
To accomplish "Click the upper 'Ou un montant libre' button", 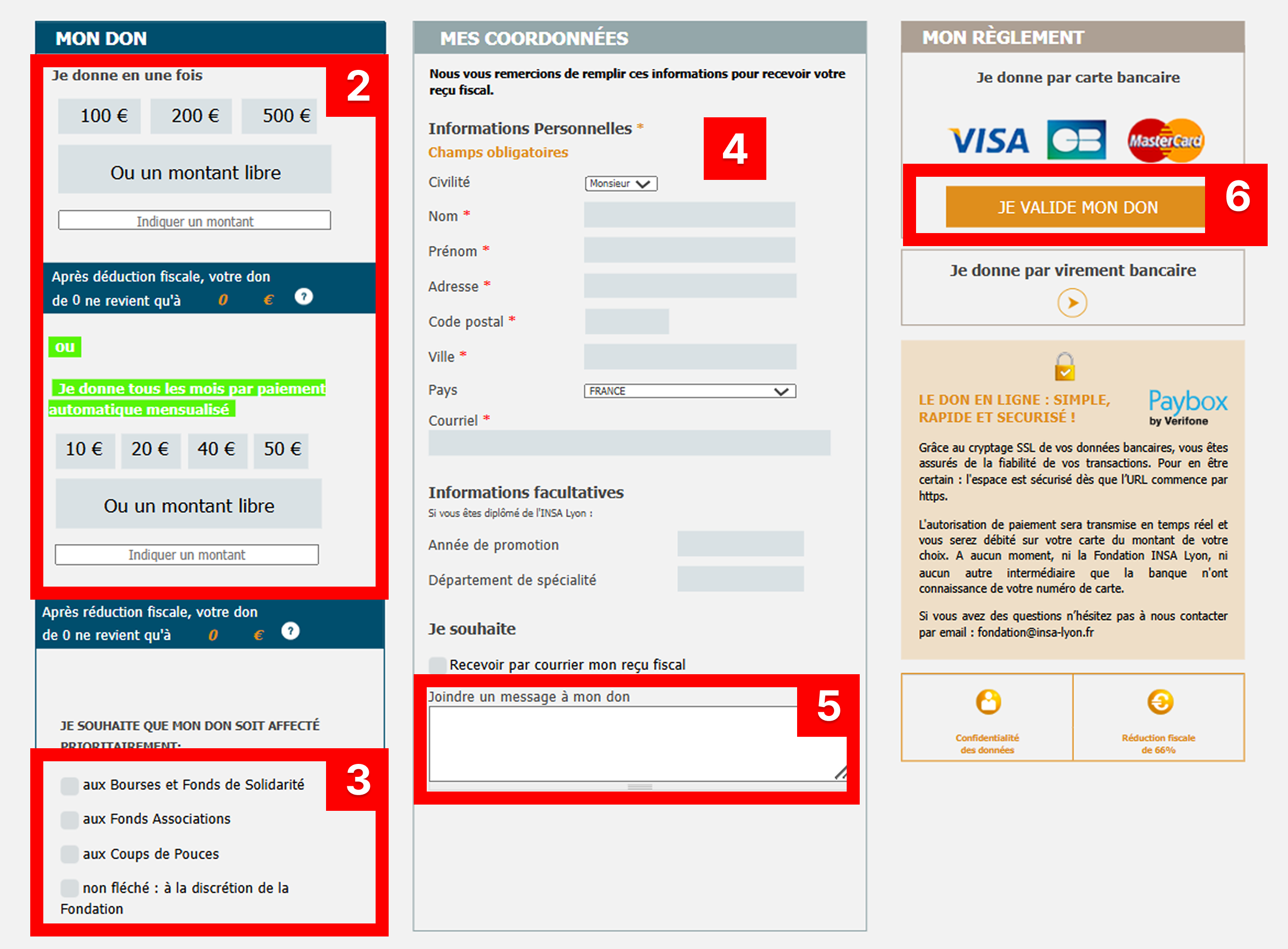I will point(195,169).
